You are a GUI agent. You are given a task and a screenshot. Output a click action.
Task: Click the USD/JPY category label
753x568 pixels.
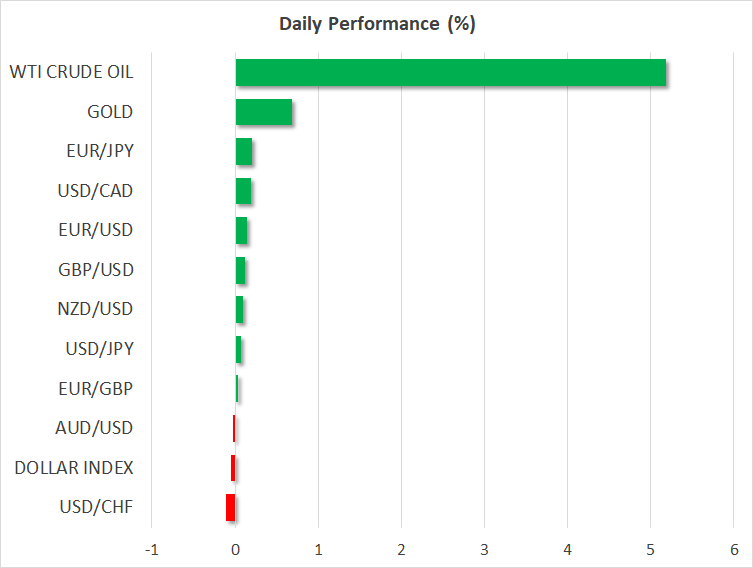[98, 349]
